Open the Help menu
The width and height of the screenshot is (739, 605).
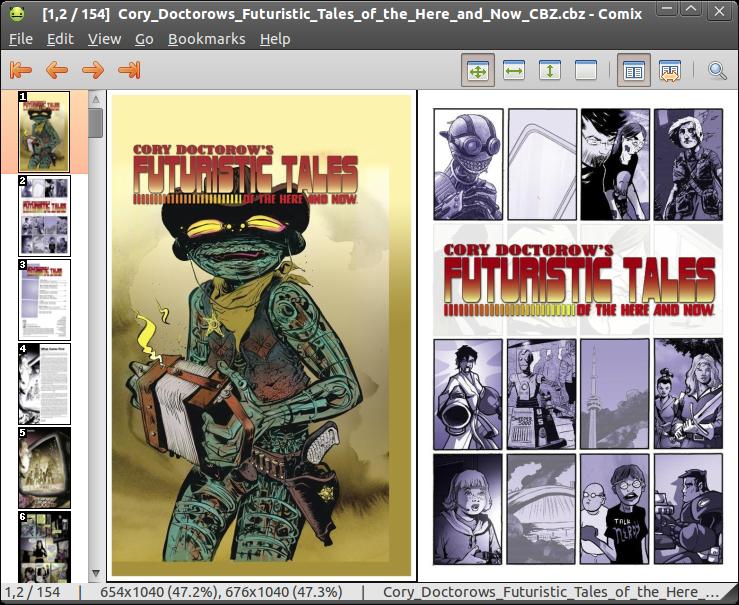[x=275, y=39]
